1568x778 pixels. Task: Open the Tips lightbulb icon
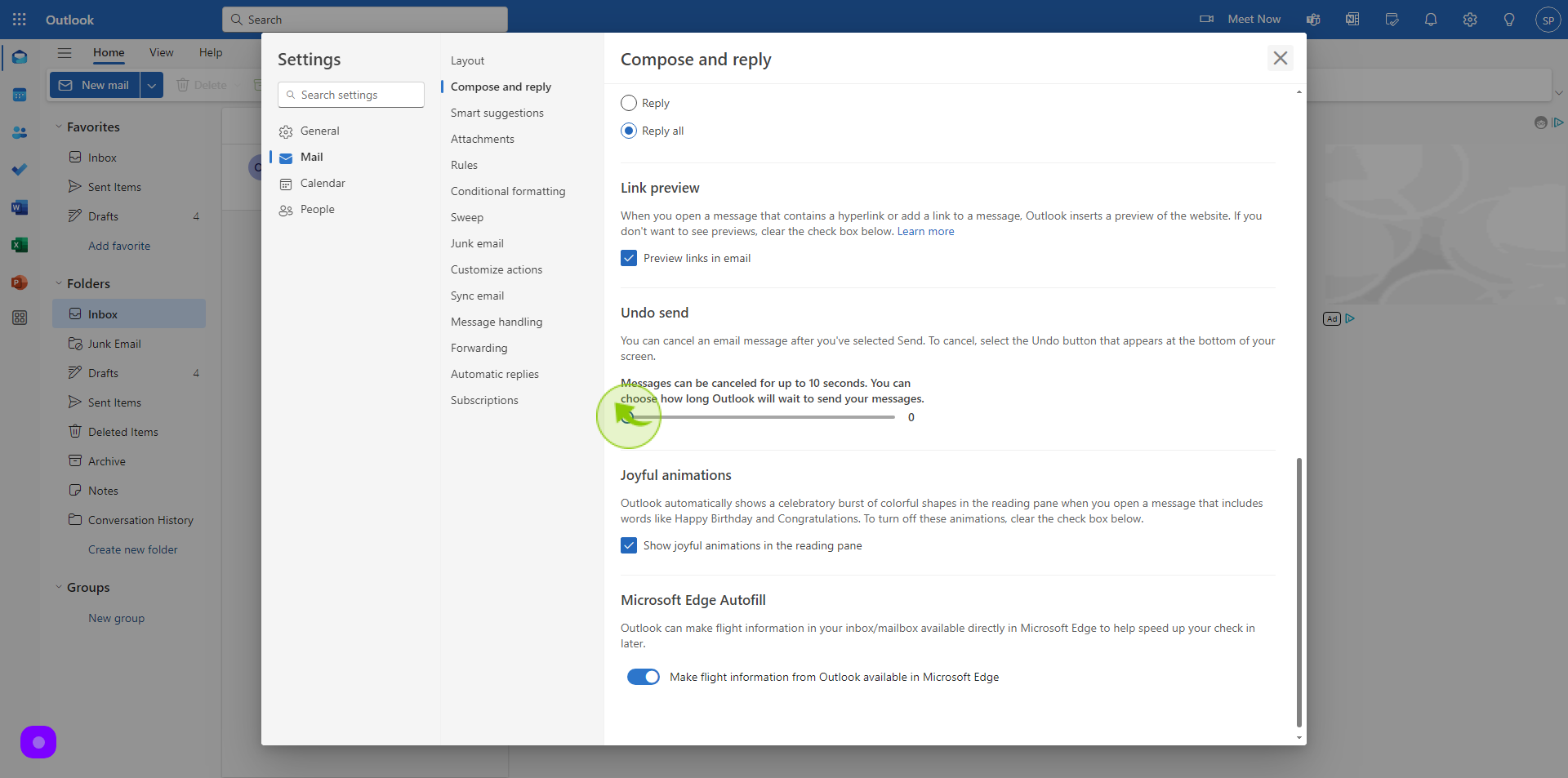pos(1509,20)
